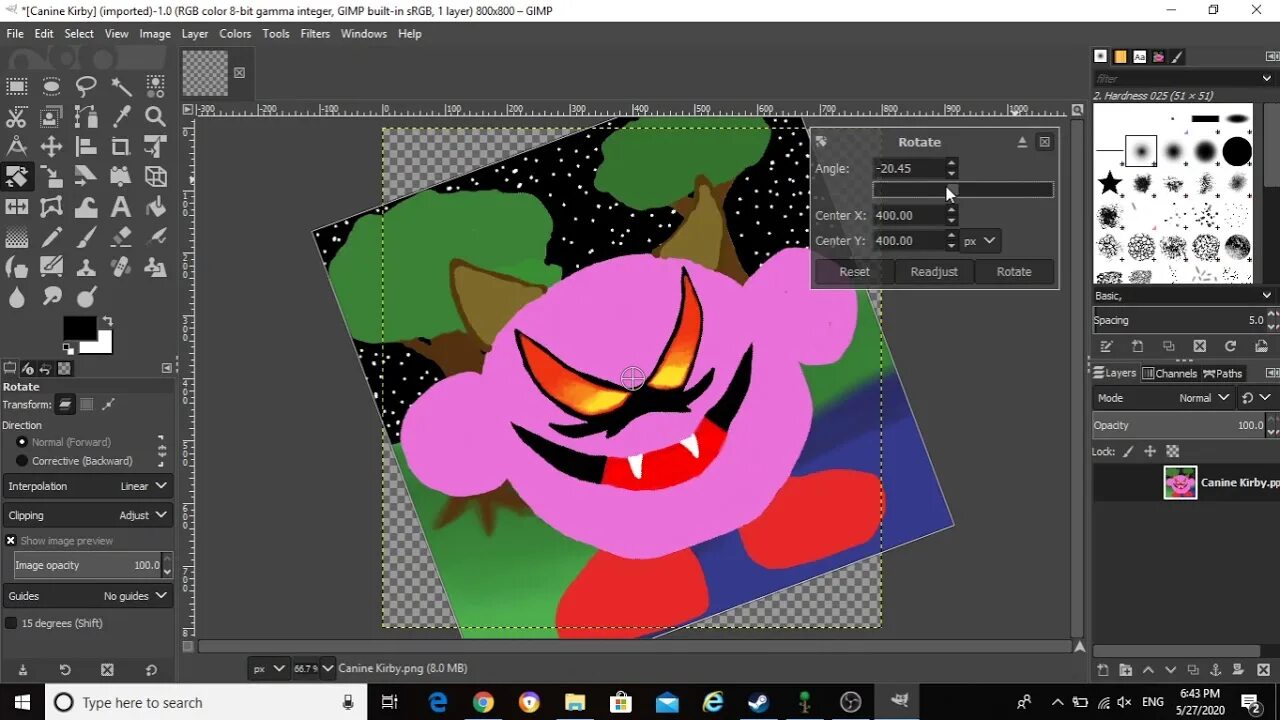Switch to the Paths tab
This screenshot has width=1280, height=720.
tap(1222, 373)
